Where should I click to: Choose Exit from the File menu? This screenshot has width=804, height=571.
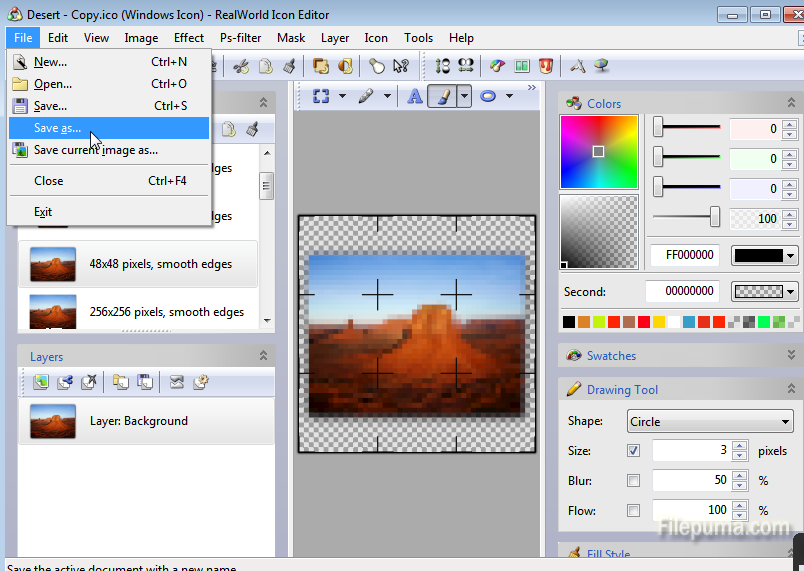43,212
